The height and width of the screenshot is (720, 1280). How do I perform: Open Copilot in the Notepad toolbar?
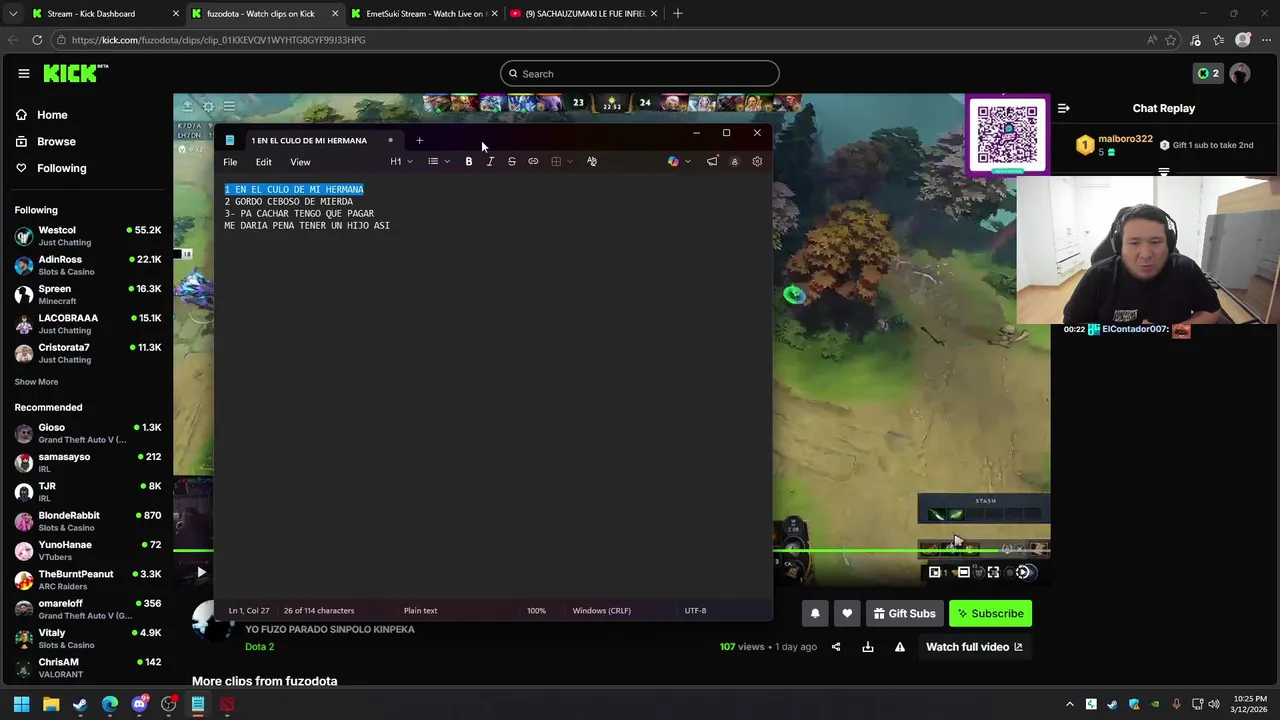coord(673,162)
